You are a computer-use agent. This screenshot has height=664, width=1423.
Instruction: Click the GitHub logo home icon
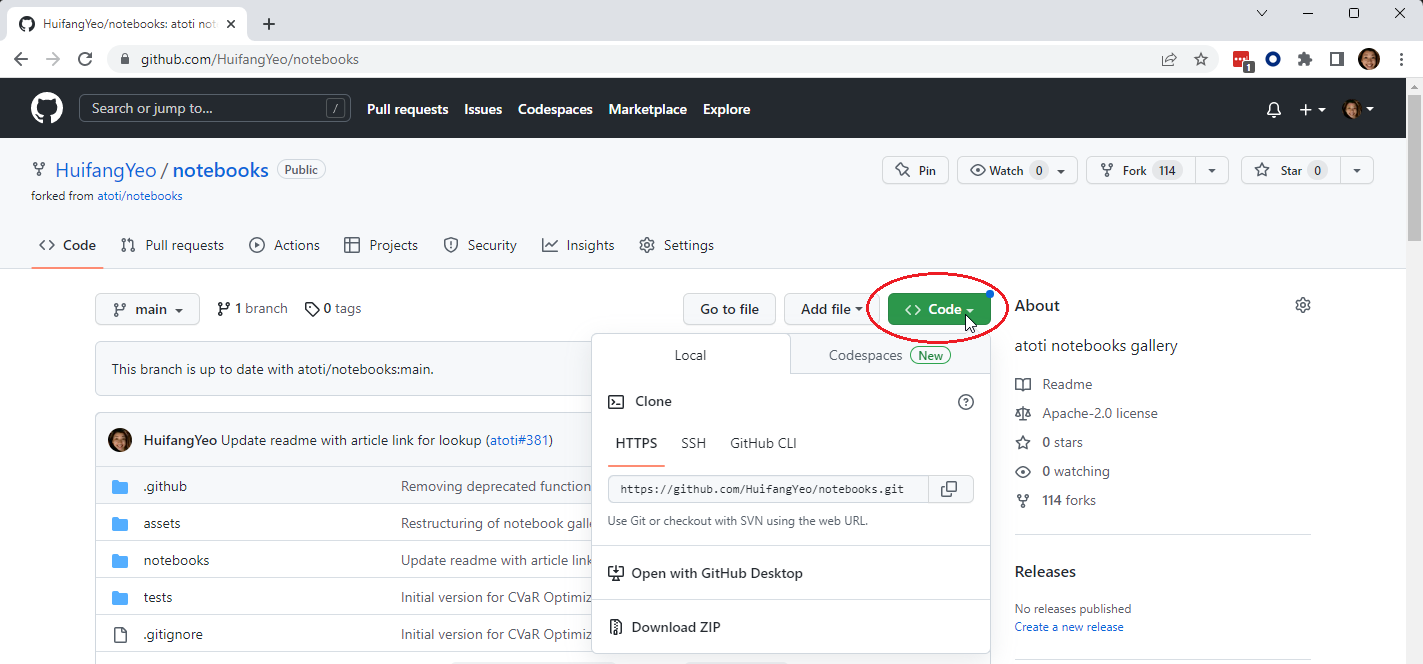tap(47, 109)
